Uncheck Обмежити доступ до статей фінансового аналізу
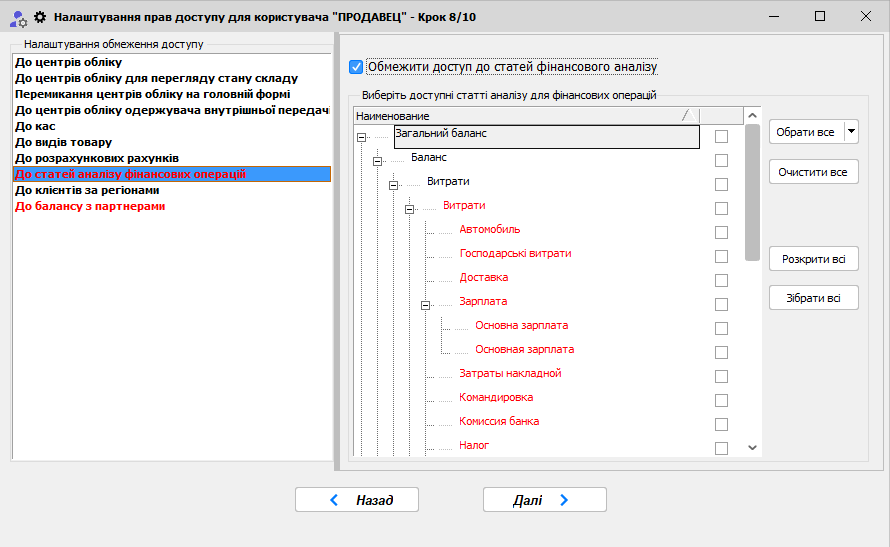Screen dimensions: 890x547 point(356,67)
